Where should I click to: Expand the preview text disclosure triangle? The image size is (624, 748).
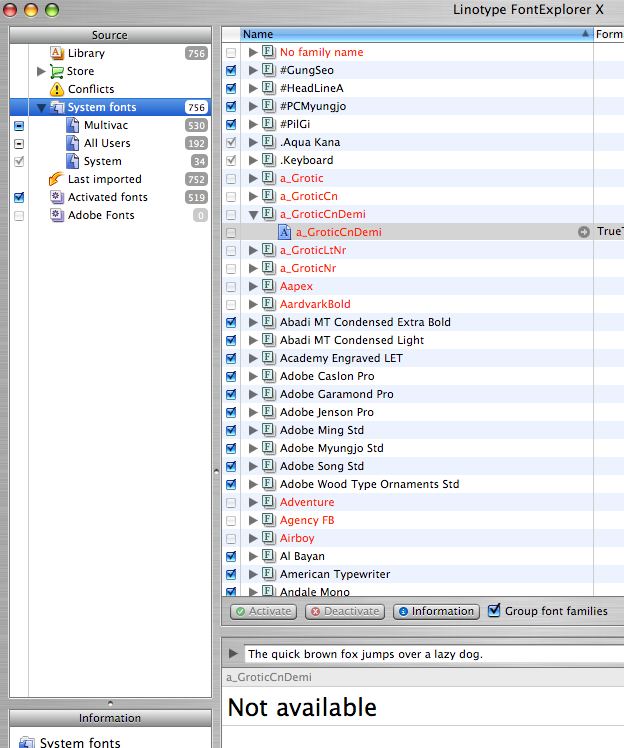click(x=233, y=653)
